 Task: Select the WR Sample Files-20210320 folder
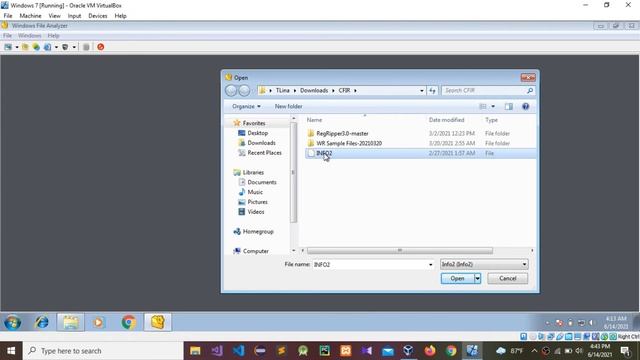(349, 143)
